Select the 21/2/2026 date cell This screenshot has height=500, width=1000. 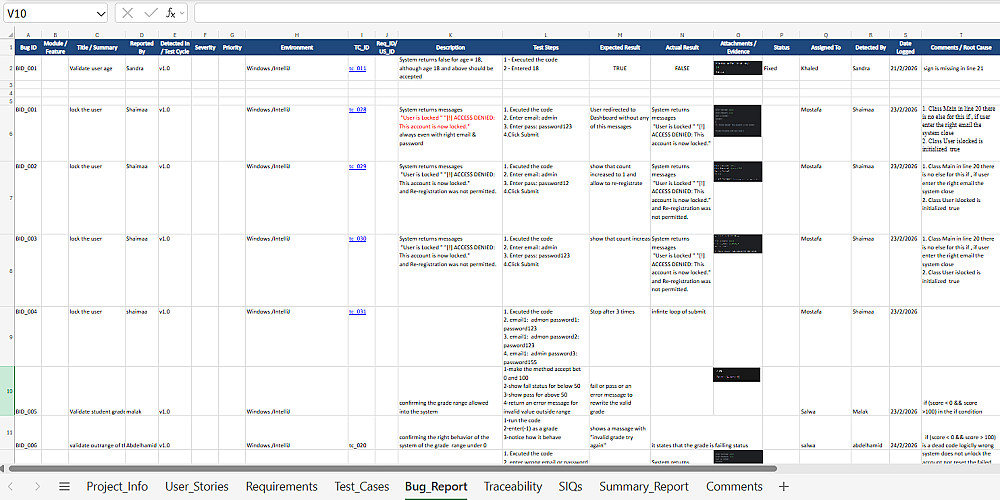click(905, 68)
